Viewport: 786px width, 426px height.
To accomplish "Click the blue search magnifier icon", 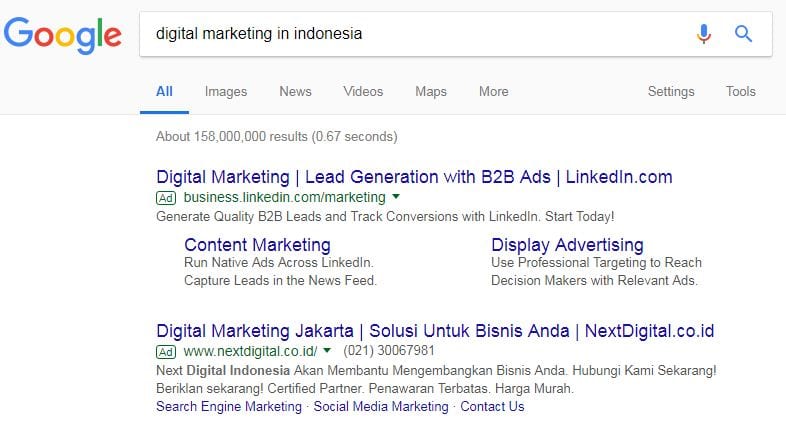I will coord(743,34).
